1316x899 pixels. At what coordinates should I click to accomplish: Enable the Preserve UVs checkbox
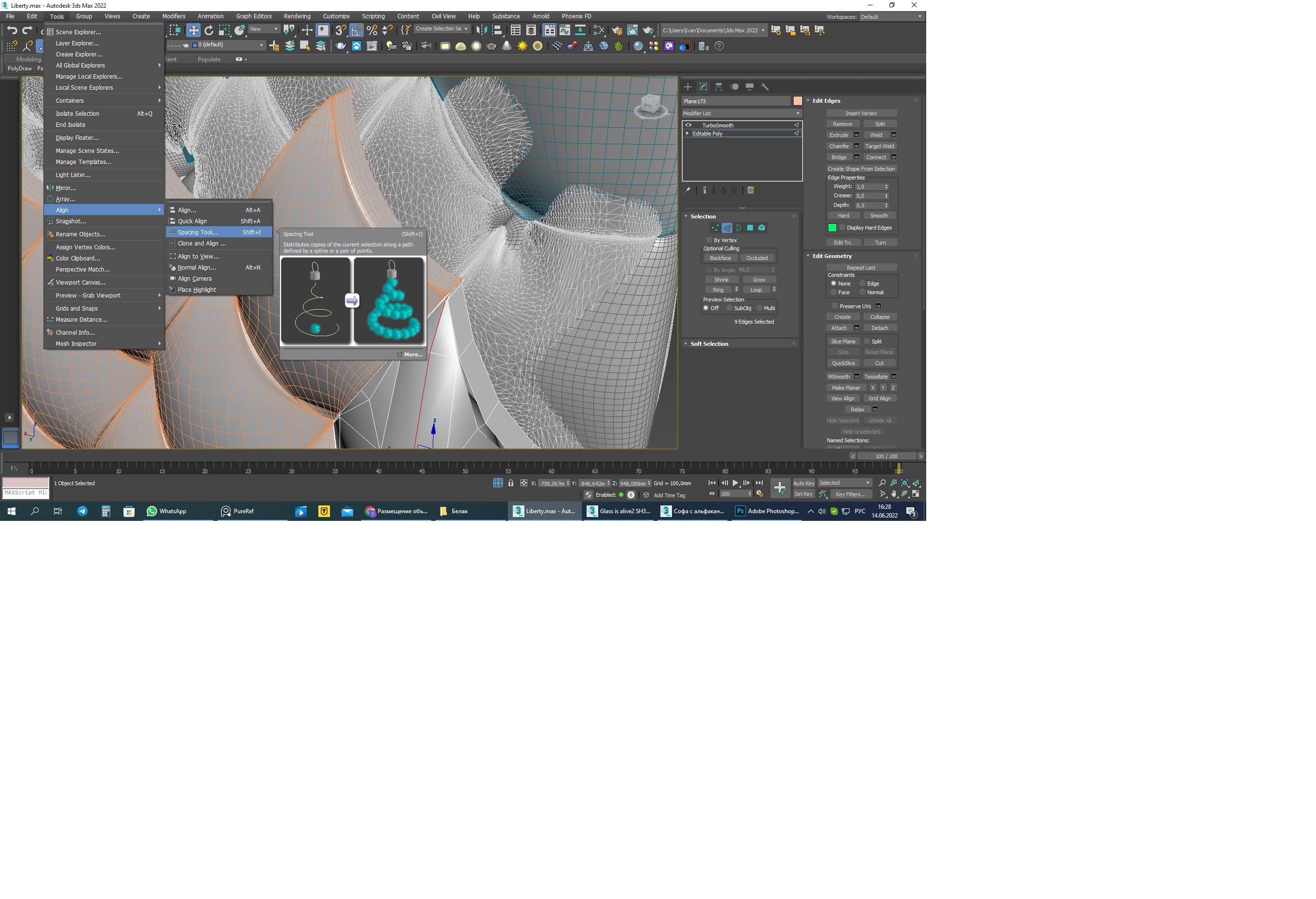[x=835, y=306]
